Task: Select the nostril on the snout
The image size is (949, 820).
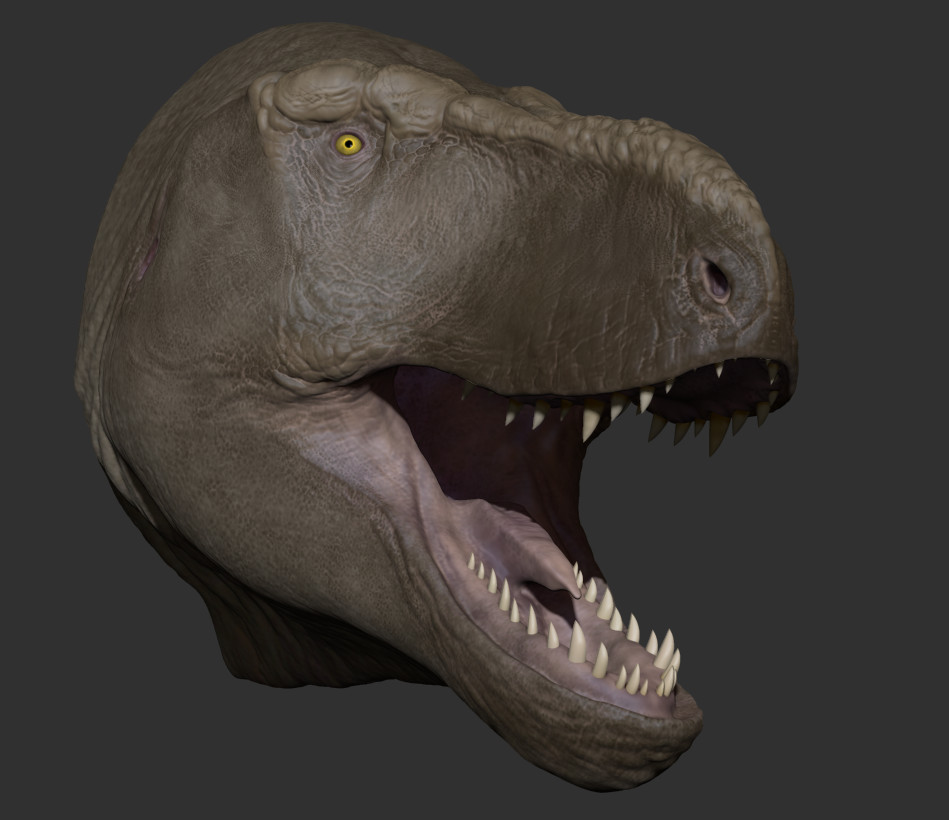Action: click(x=717, y=280)
